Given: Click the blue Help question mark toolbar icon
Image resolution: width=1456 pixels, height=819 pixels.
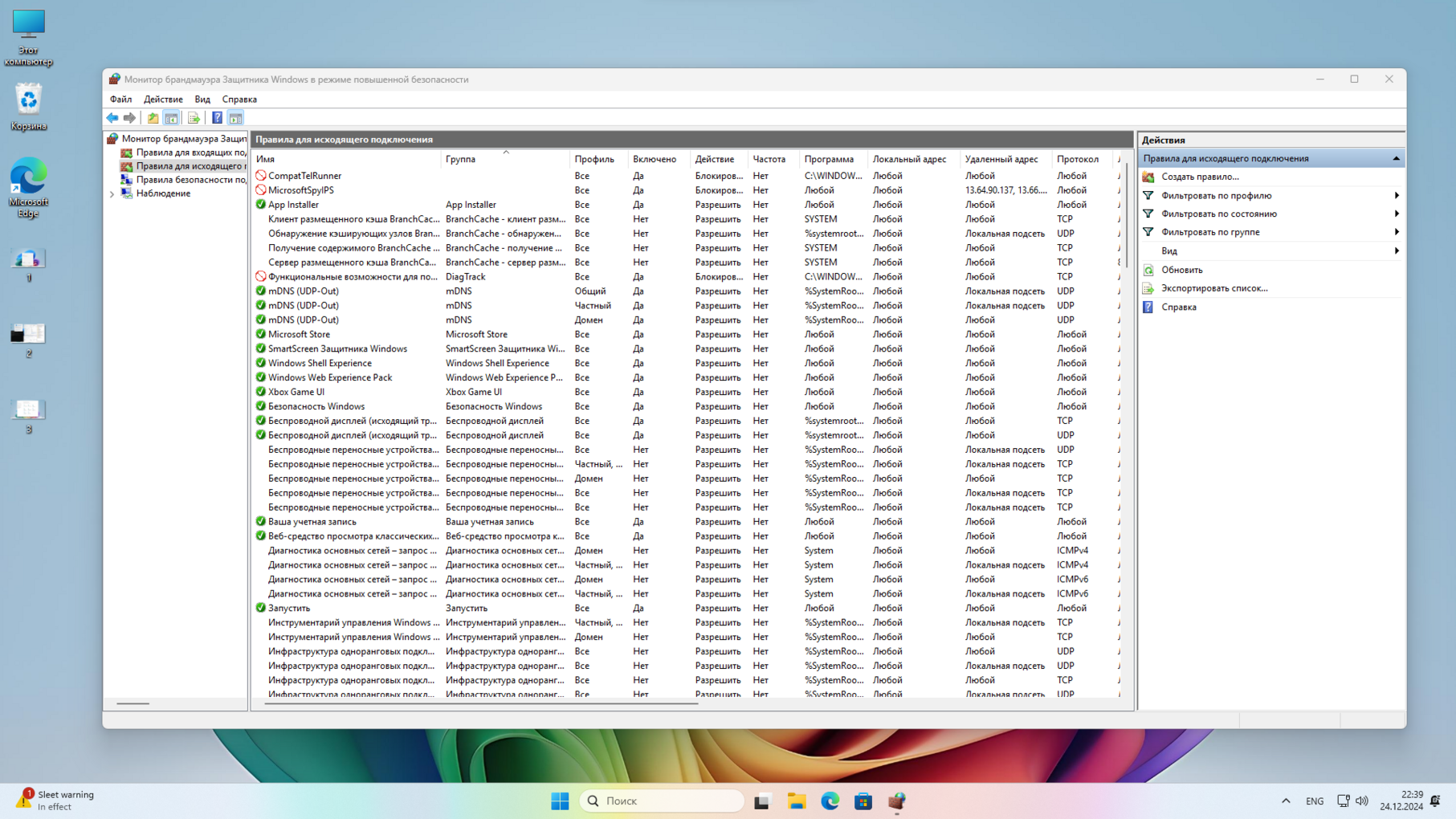Looking at the screenshot, I should coord(217,118).
